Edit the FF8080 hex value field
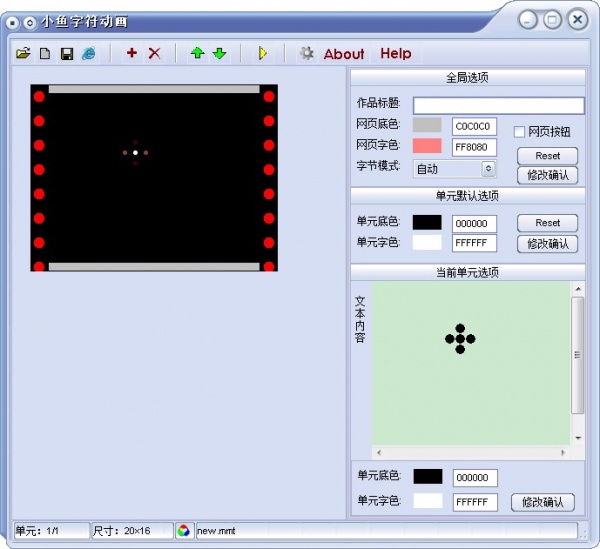The width and height of the screenshot is (600, 549). 474,147
